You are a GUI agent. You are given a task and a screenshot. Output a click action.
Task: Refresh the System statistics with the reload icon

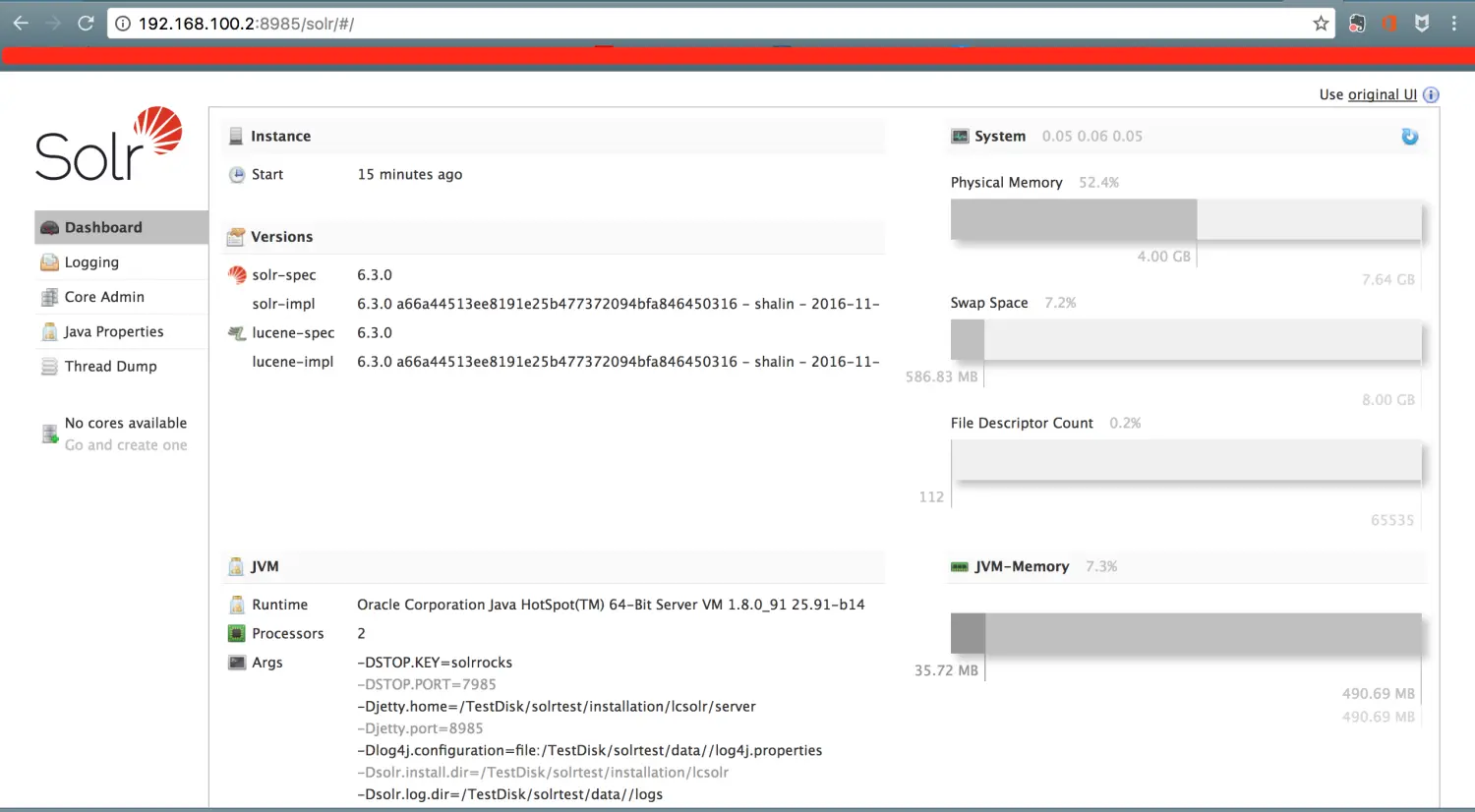pos(1410,138)
